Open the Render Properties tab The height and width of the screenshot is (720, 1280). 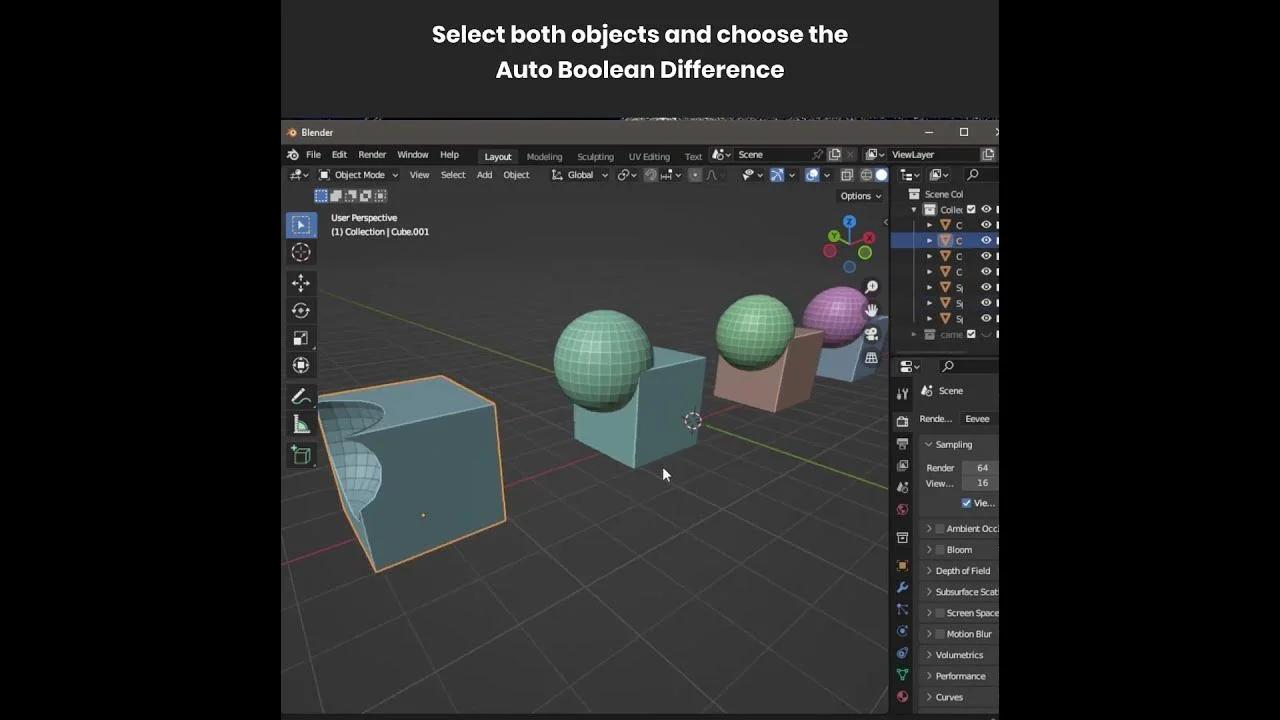[x=903, y=422]
